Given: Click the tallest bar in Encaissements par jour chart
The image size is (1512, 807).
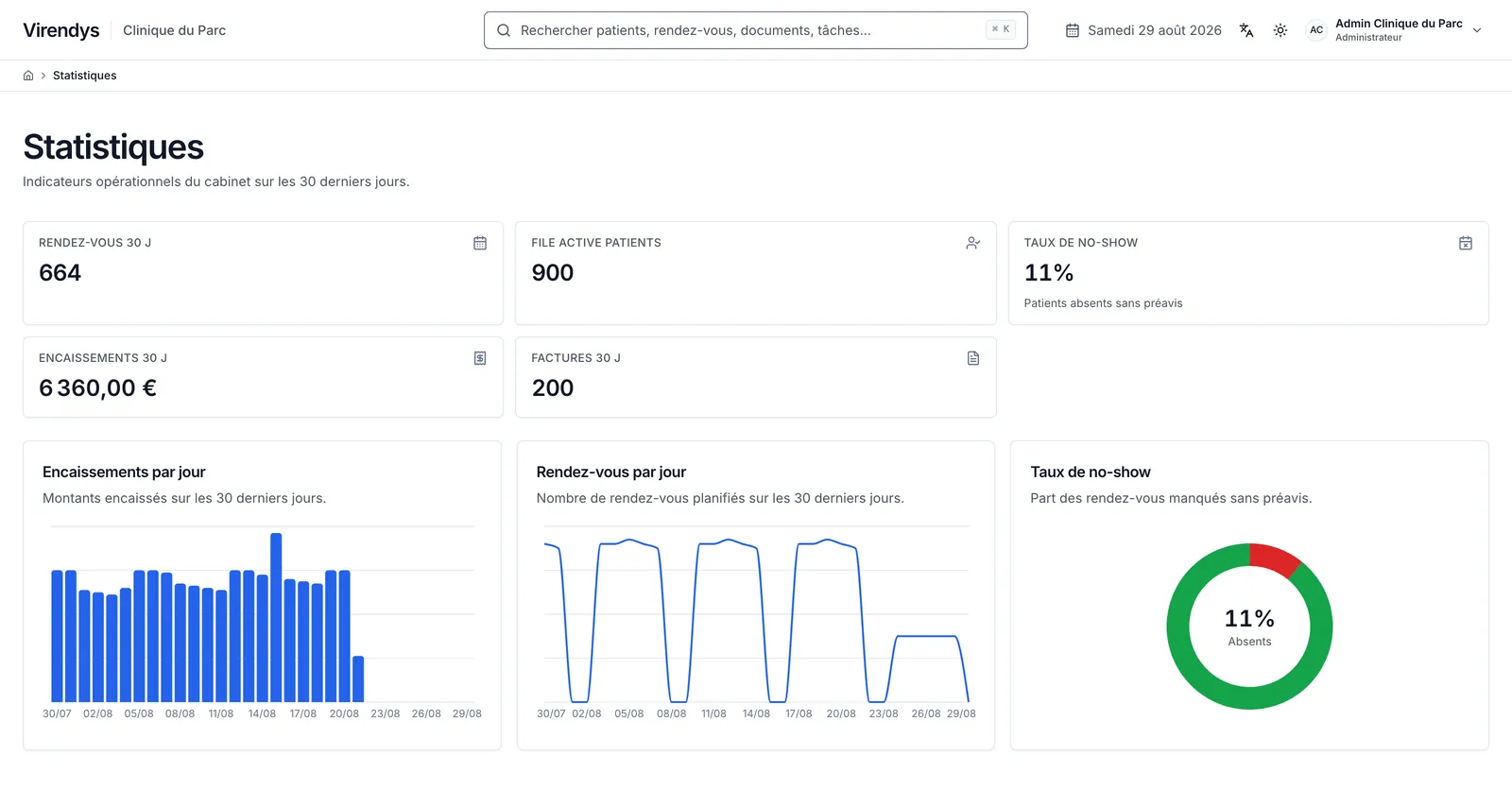Looking at the screenshot, I should click(276, 617).
